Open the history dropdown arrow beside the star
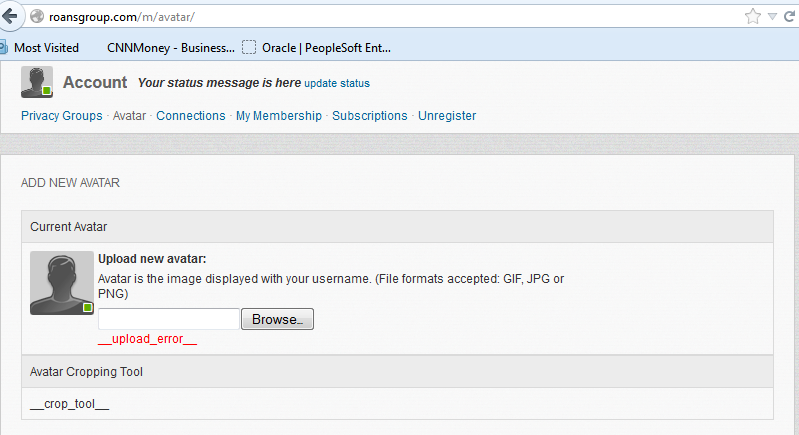The height and width of the screenshot is (435, 799). coord(773,17)
